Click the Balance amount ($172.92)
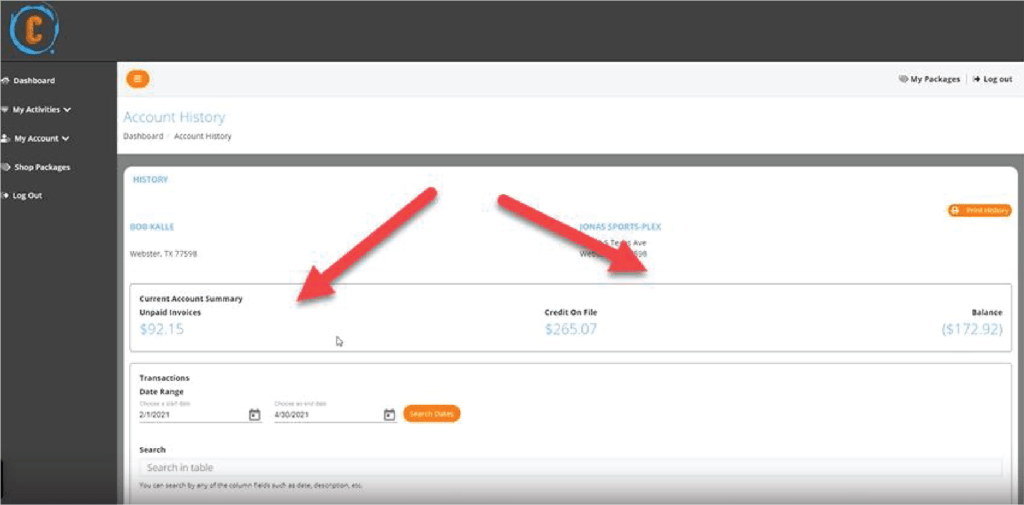The width and height of the screenshot is (1024, 505). (x=972, y=329)
